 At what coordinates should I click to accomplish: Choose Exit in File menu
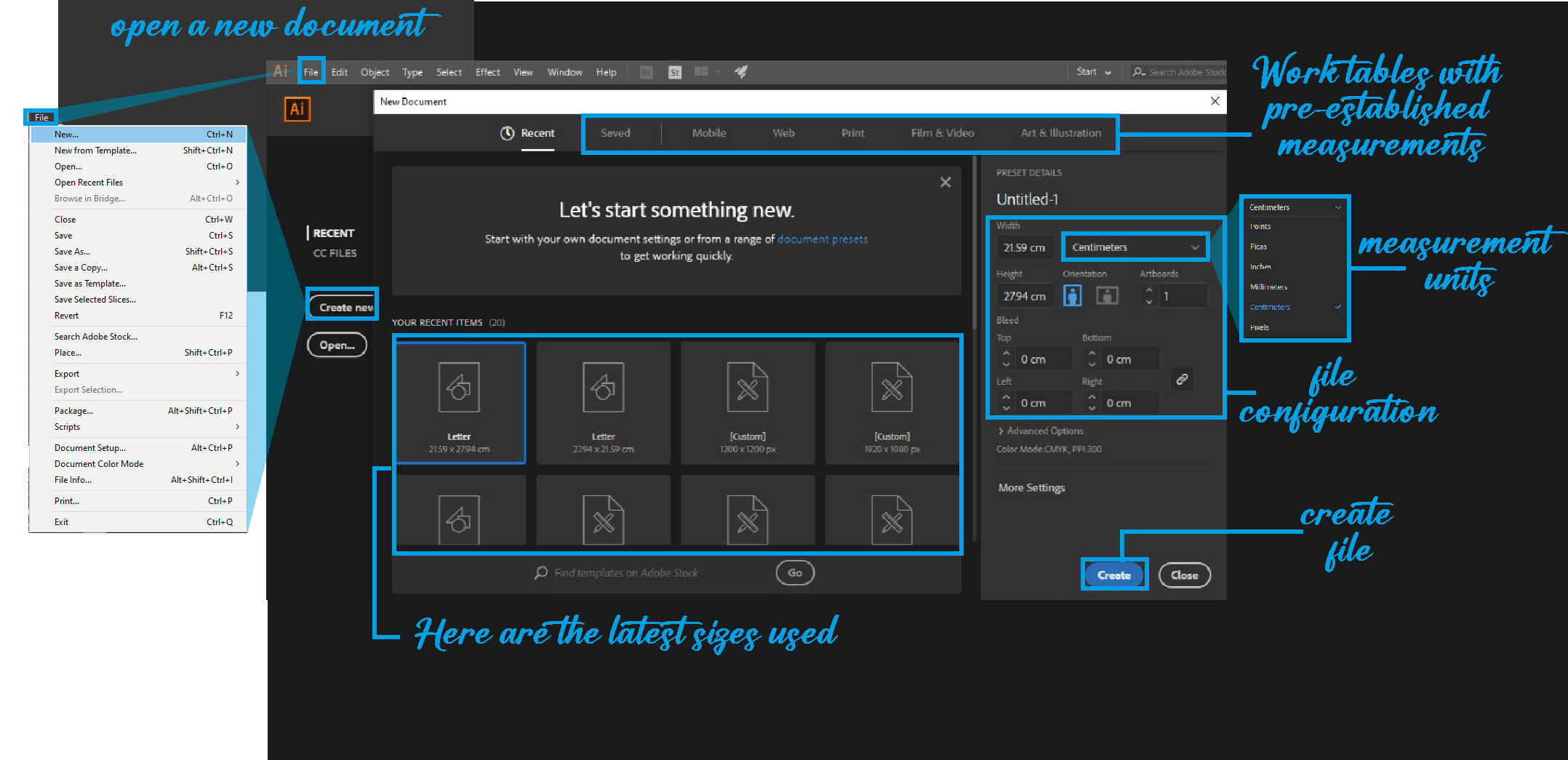pos(138,522)
